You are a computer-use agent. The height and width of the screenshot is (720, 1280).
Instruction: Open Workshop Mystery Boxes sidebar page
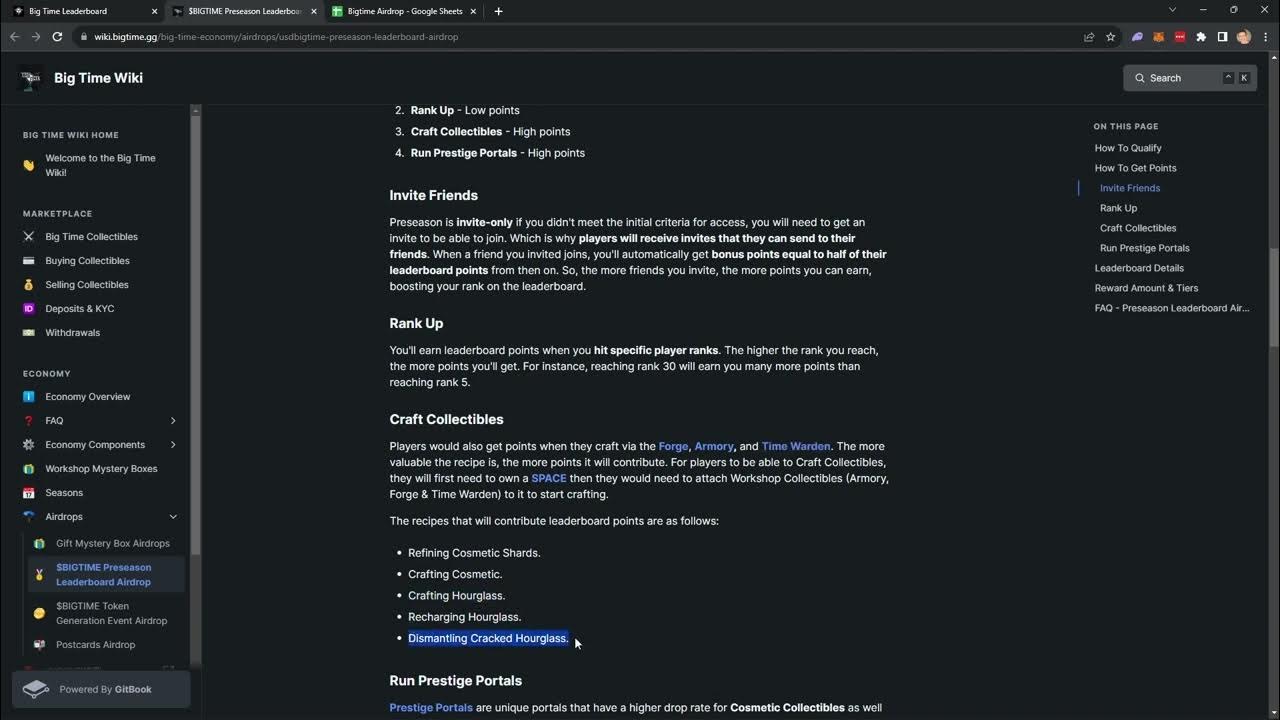[x=101, y=469]
